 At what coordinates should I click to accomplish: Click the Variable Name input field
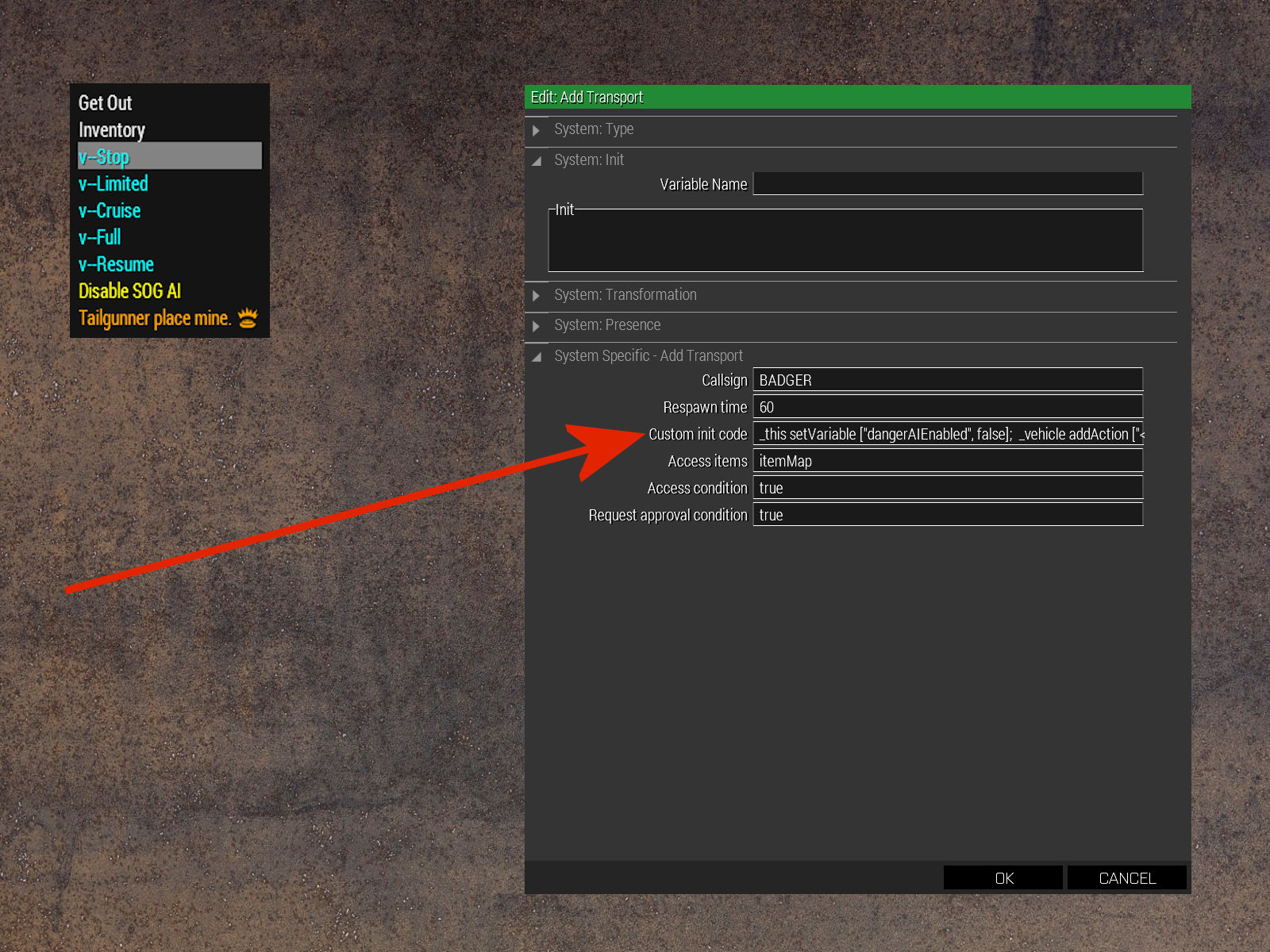(x=947, y=183)
